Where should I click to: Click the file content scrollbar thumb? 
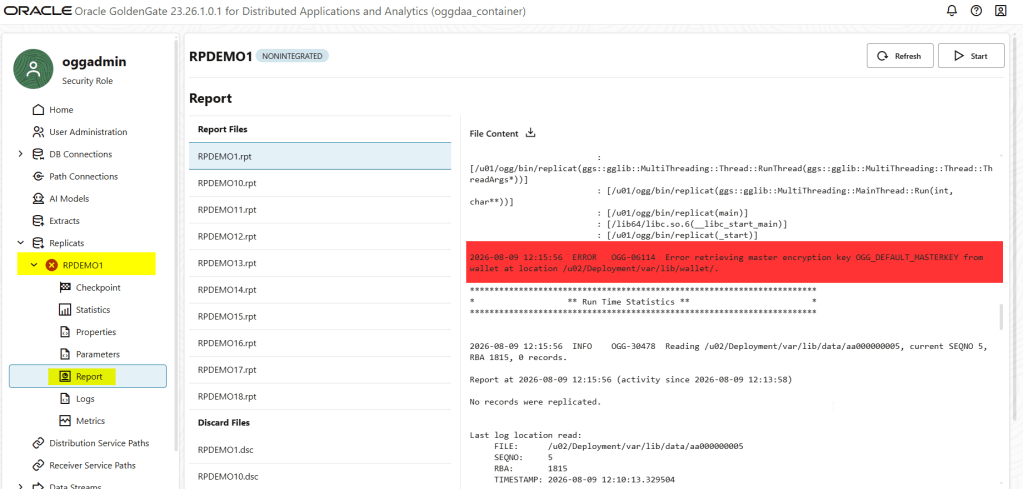[1001, 317]
